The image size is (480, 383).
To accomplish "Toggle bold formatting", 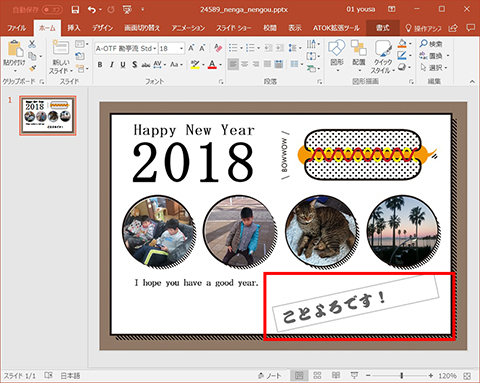I will (100, 65).
